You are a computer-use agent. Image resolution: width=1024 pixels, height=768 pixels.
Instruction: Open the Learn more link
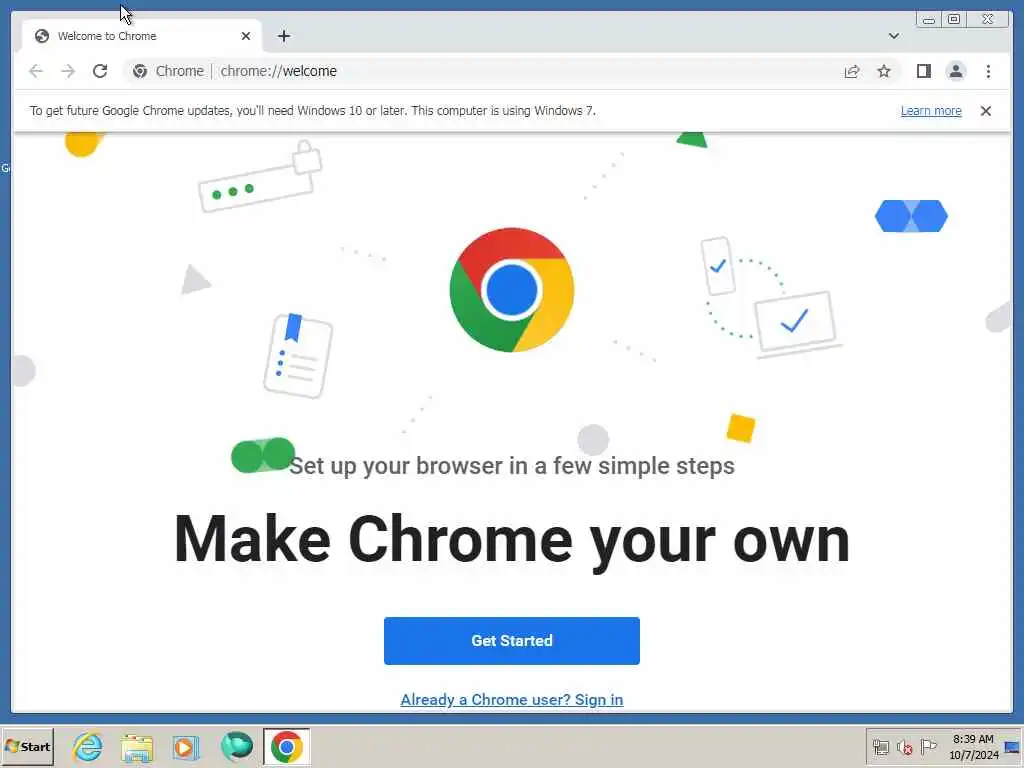click(x=931, y=111)
